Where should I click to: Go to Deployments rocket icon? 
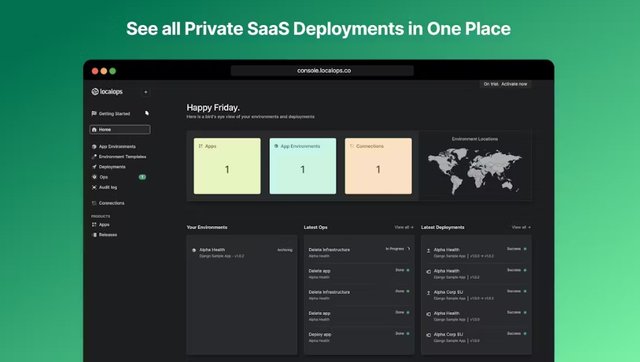tap(94, 167)
